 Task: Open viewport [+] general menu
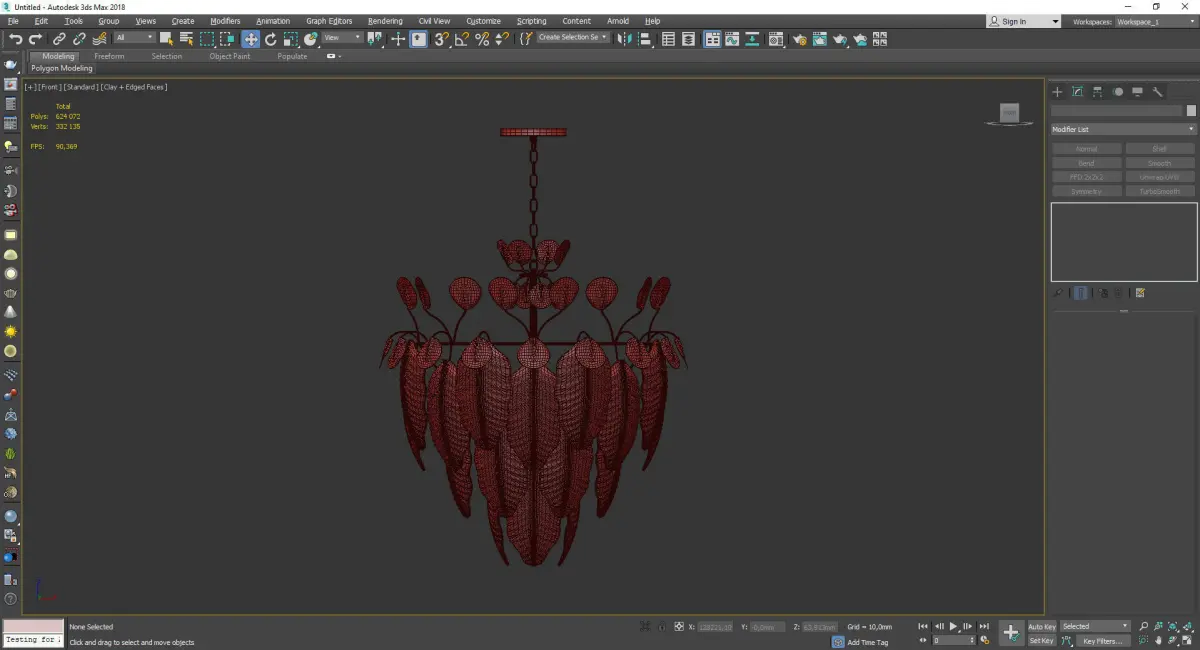(31, 87)
